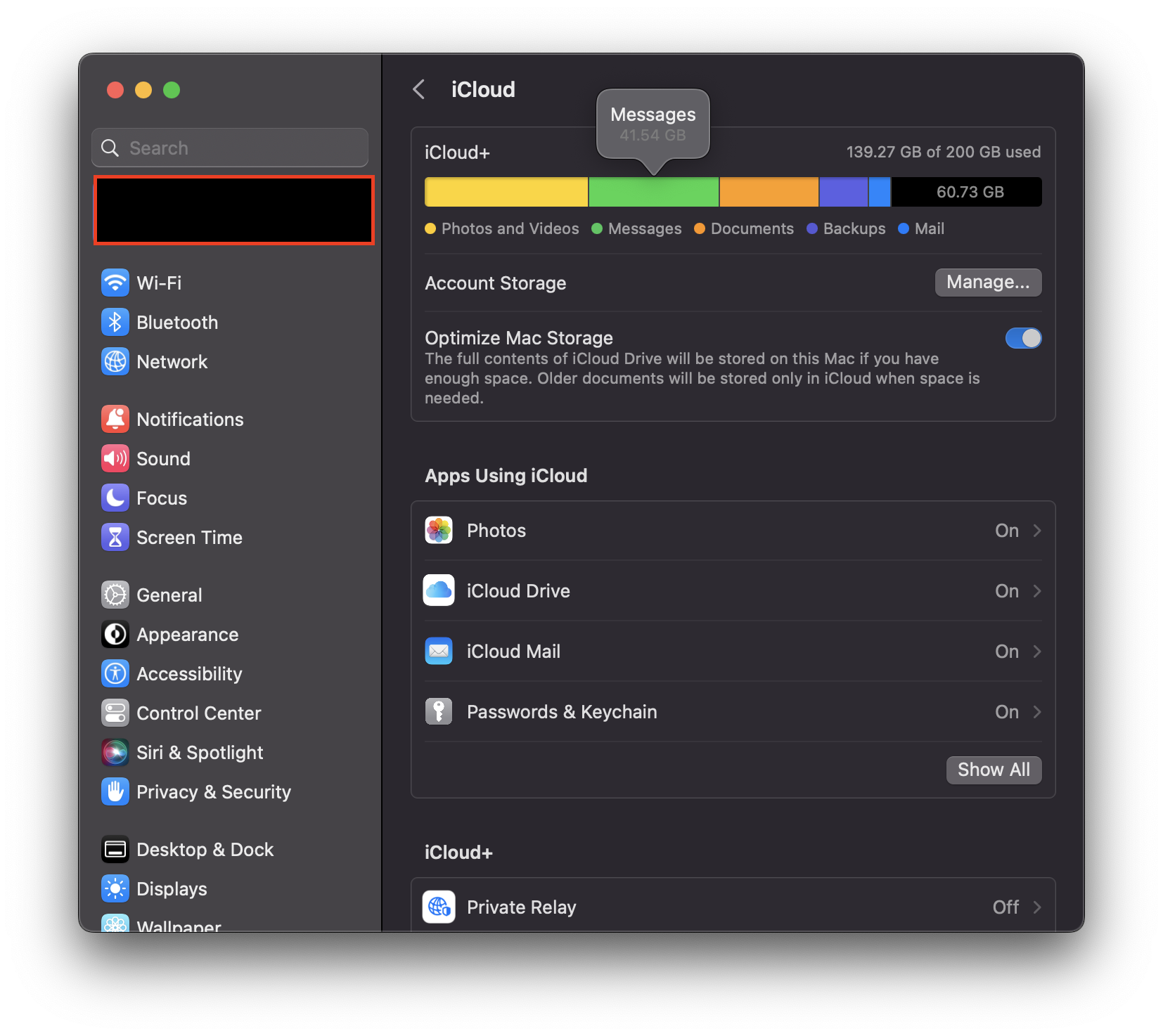
Task: Focus the Search input field
Action: [230, 148]
